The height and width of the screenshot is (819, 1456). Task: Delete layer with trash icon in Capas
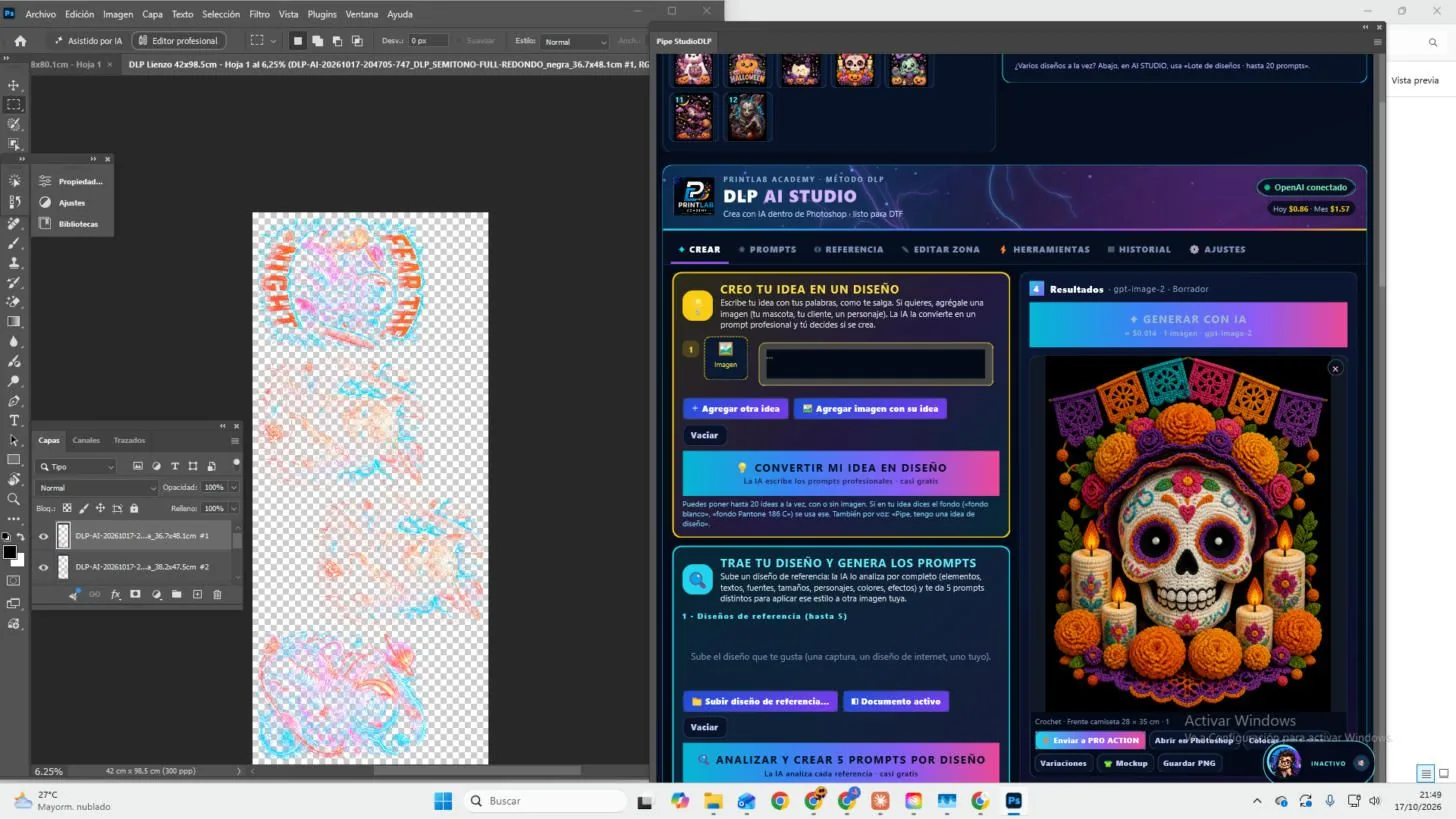(217, 594)
